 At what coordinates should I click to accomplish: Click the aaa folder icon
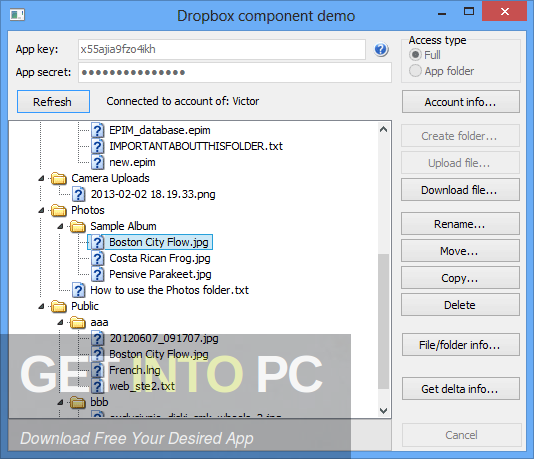click(x=78, y=322)
